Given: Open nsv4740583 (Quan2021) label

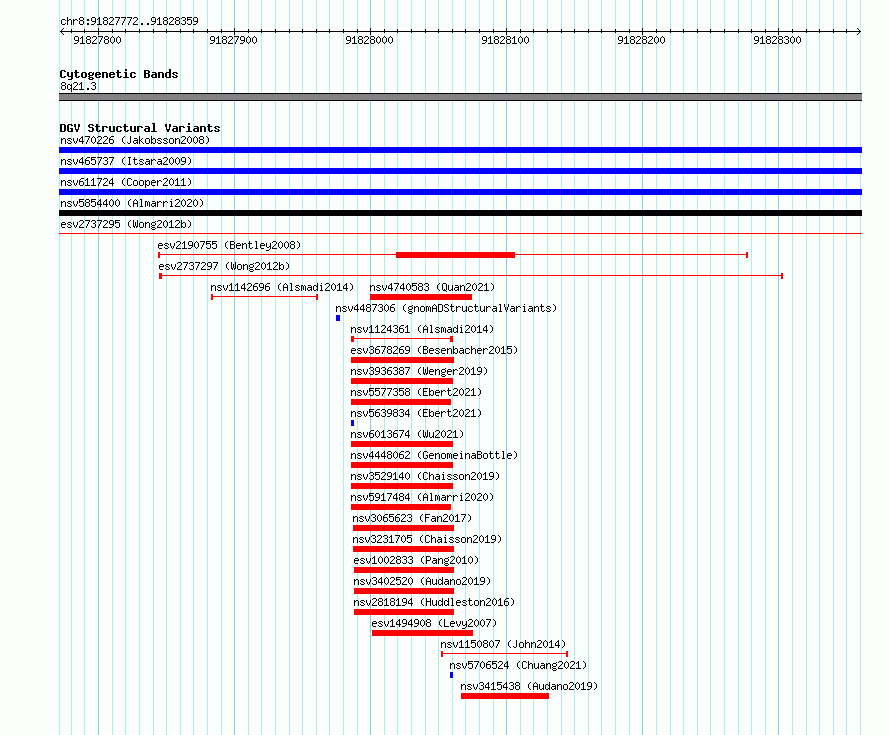Looking at the screenshot, I should pyautogui.click(x=432, y=287).
